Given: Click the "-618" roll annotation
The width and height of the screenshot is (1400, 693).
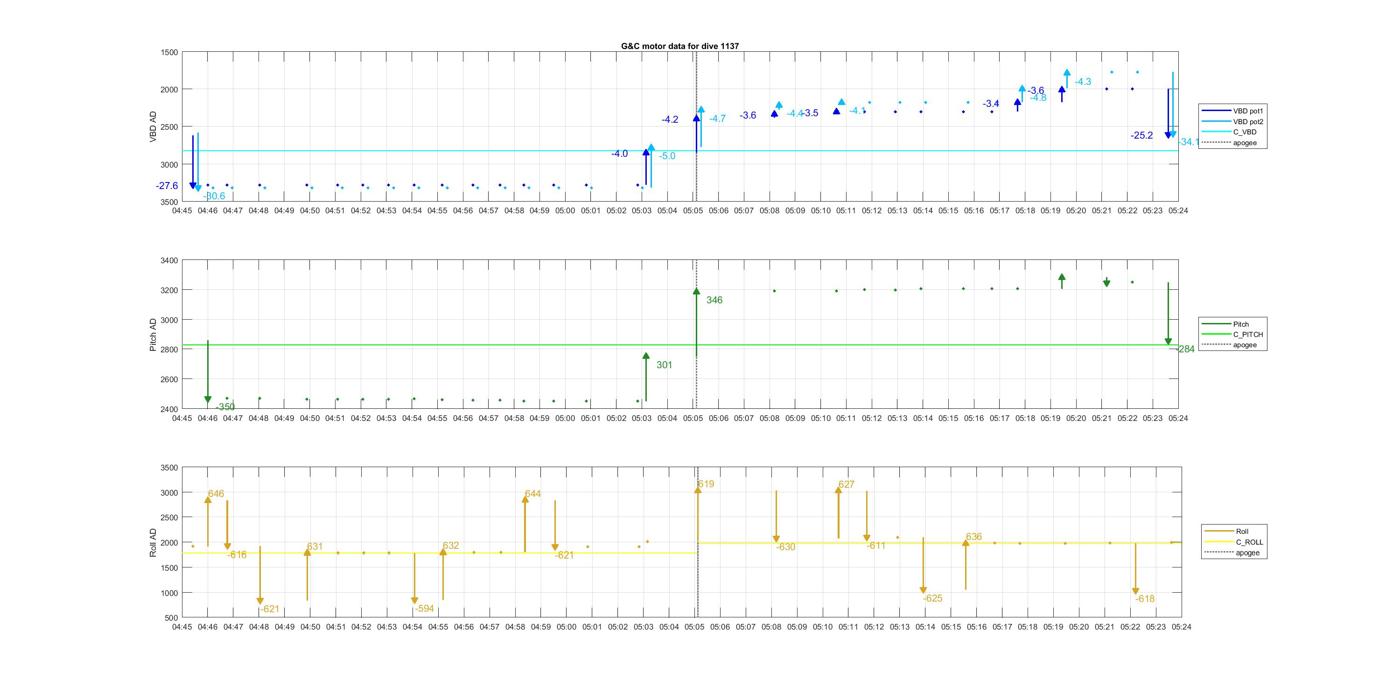Looking at the screenshot, I should pyautogui.click(x=1145, y=599).
